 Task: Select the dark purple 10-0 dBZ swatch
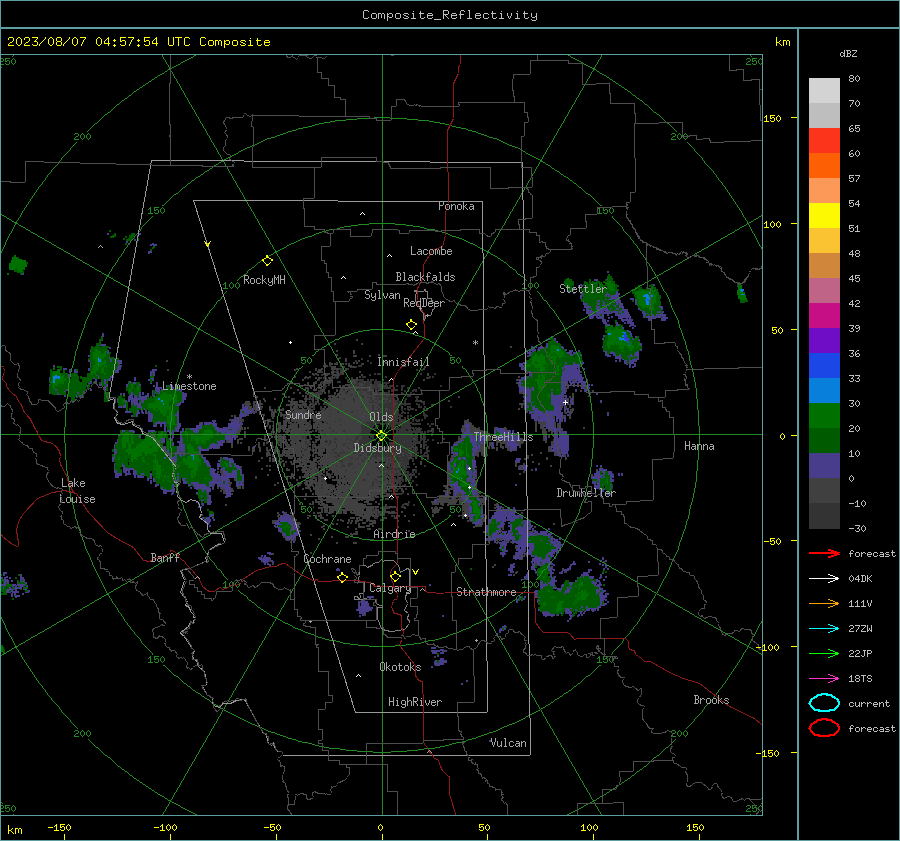(824, 466)
